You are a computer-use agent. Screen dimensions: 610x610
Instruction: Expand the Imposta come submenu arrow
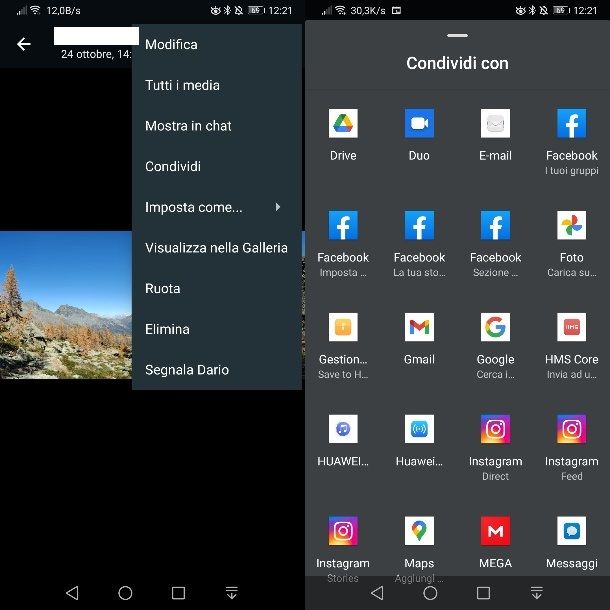coord(278,207)
